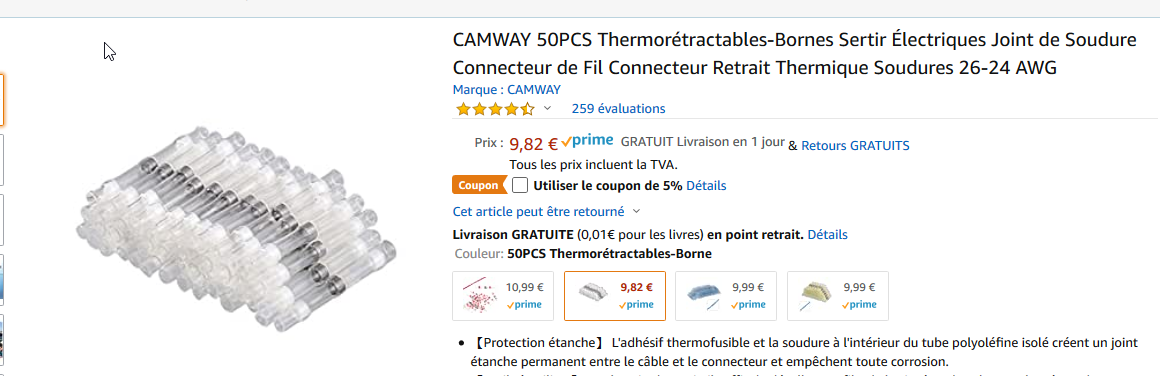Select the first highlighted thumbnail in left strip
Screen dimensions: 1160x376
click(x=2, y=99)
